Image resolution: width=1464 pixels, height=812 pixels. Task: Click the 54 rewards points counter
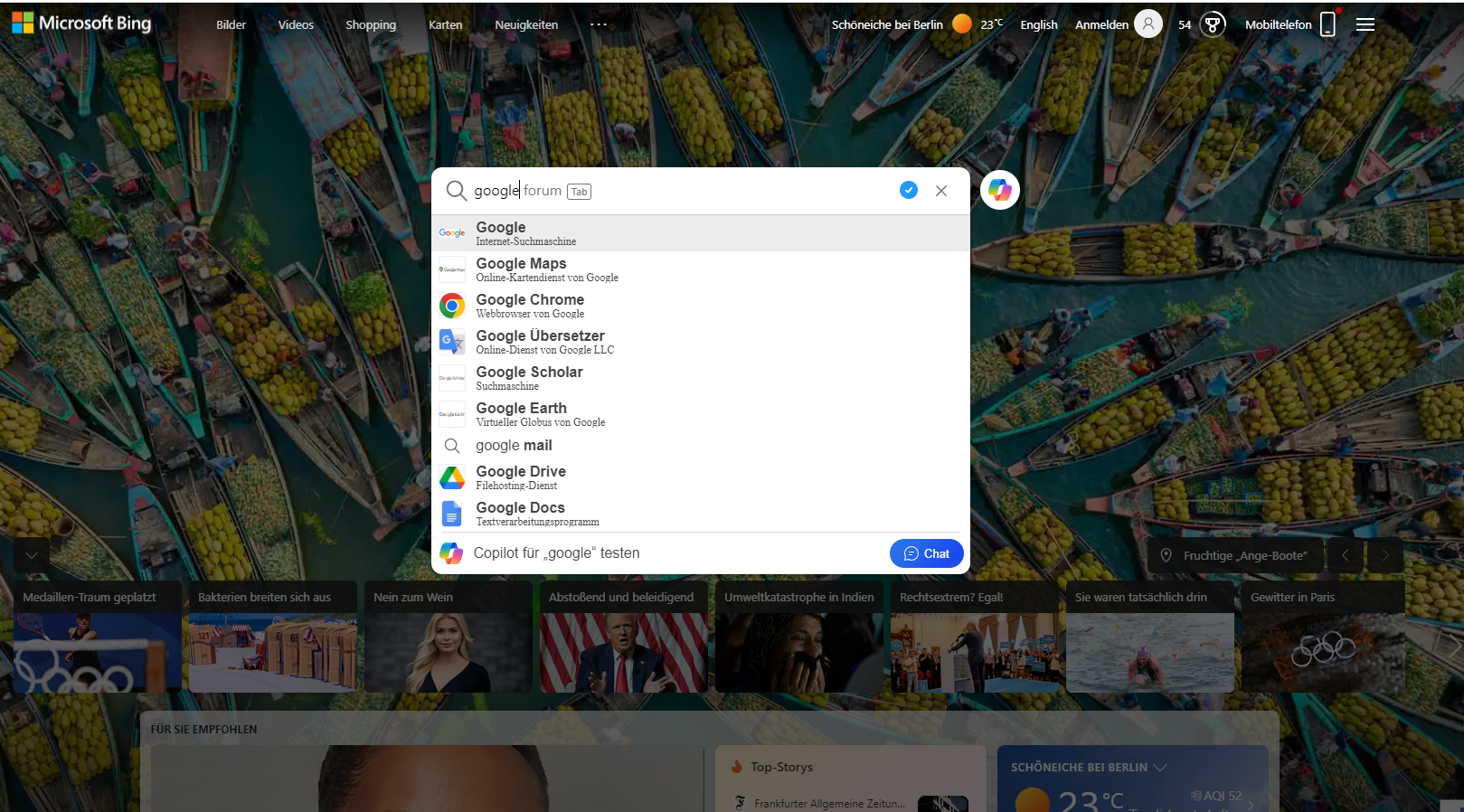(1185, 24)
